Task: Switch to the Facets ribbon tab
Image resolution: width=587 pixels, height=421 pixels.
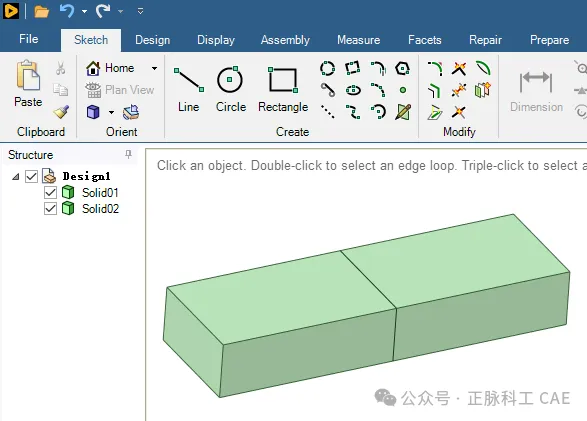Action: [x=425, y=40]
